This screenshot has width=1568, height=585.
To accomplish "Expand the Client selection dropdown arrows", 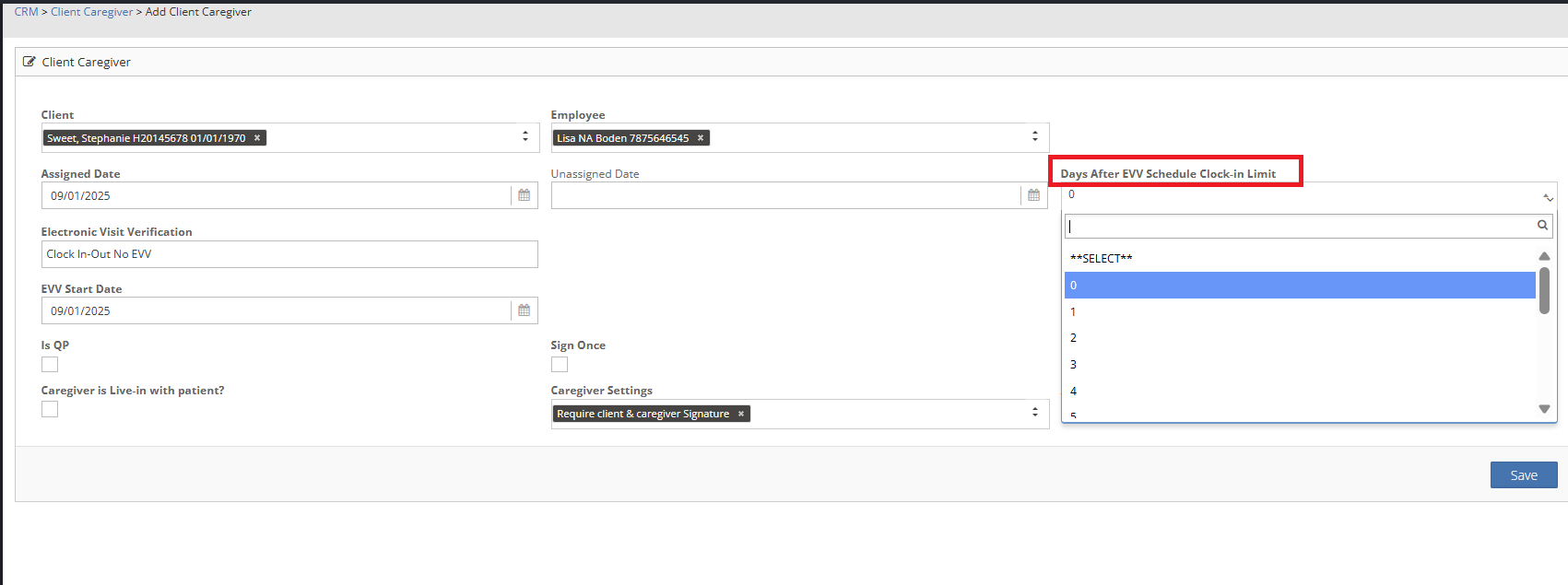I will click(525, 136).
